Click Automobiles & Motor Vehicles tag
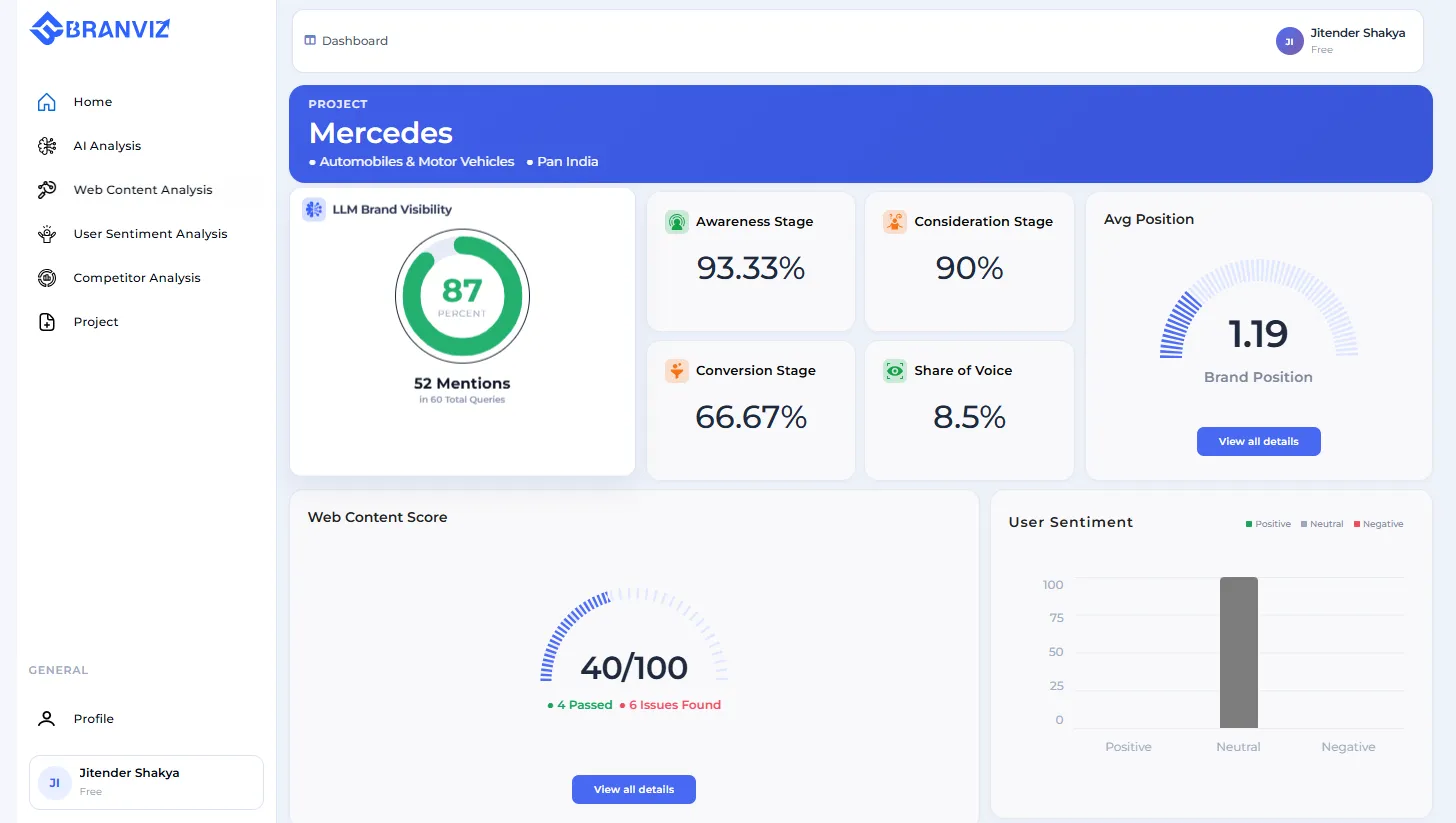1456x823 pixels. [417, 161]
